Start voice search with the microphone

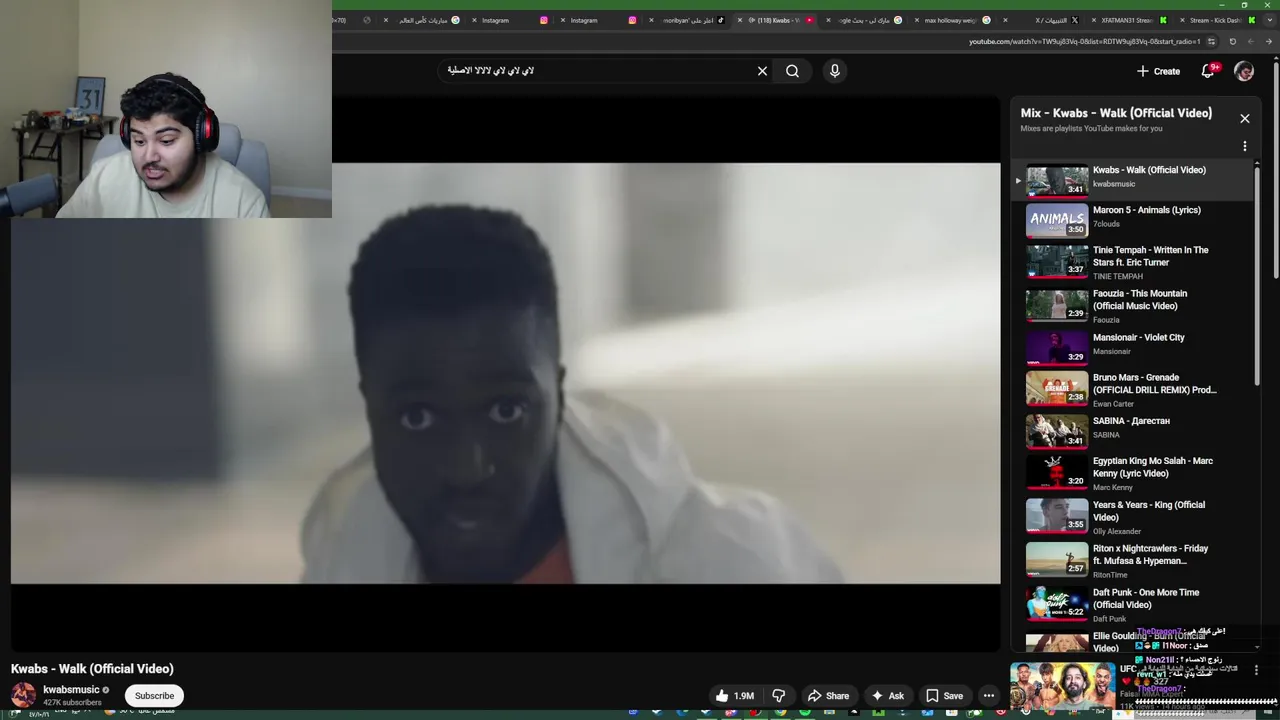click(835, 71)
